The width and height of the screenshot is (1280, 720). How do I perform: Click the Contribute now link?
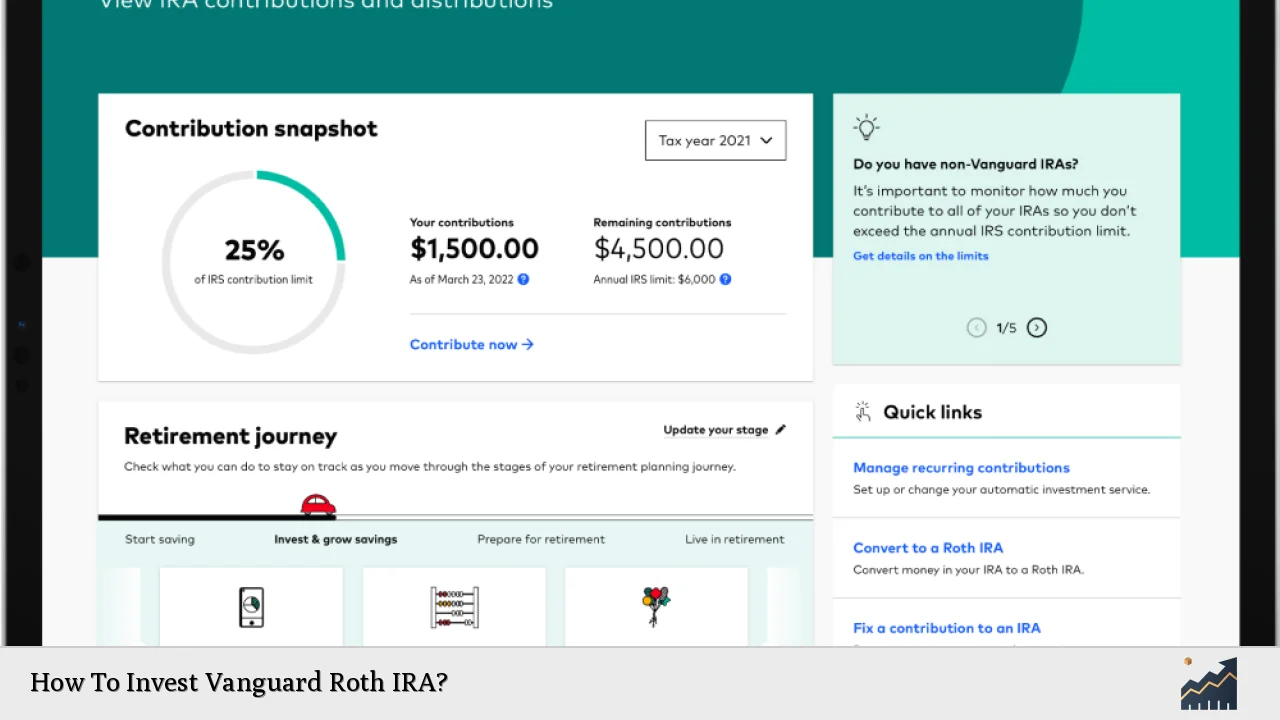(471, 344)
